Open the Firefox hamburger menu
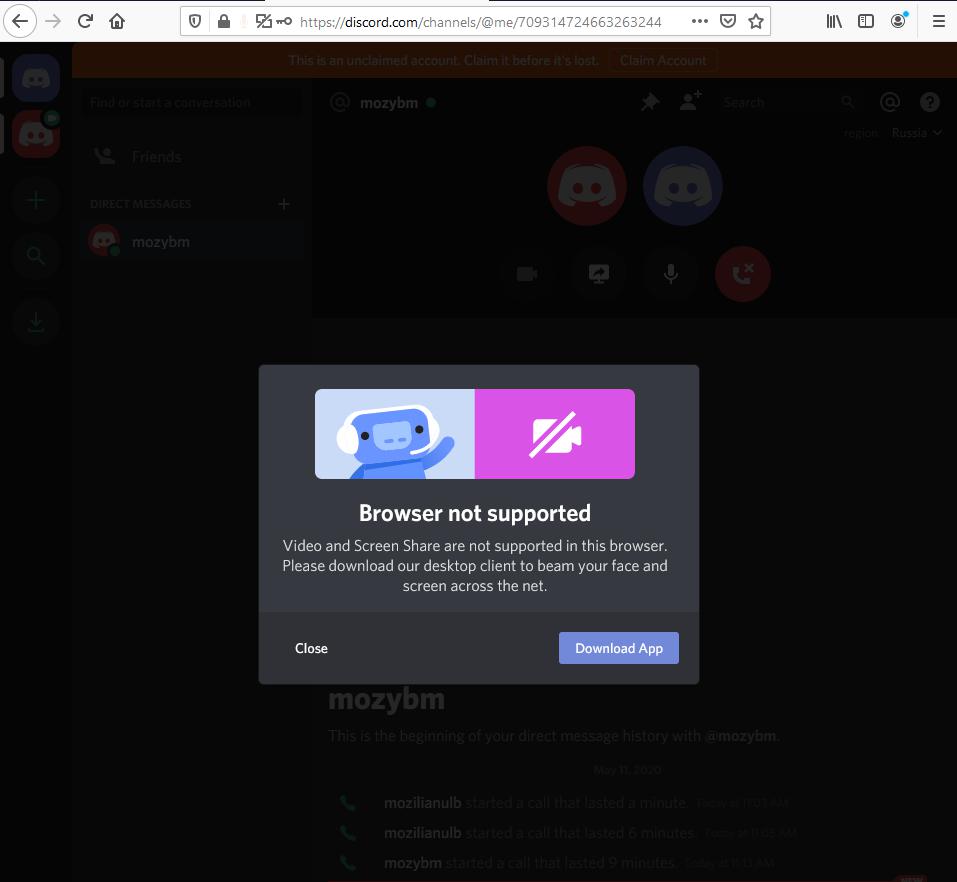 (939, 21)
